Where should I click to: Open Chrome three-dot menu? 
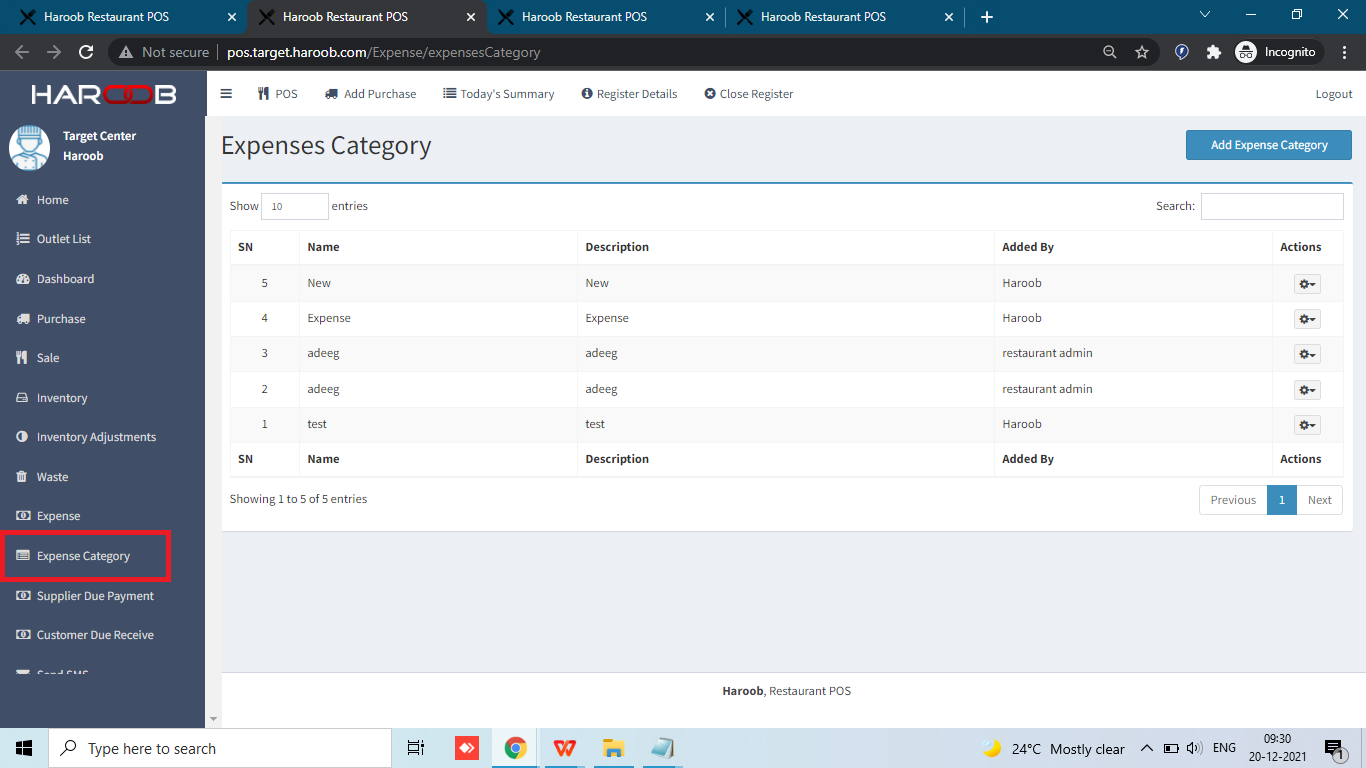[x=1345, y=52]
